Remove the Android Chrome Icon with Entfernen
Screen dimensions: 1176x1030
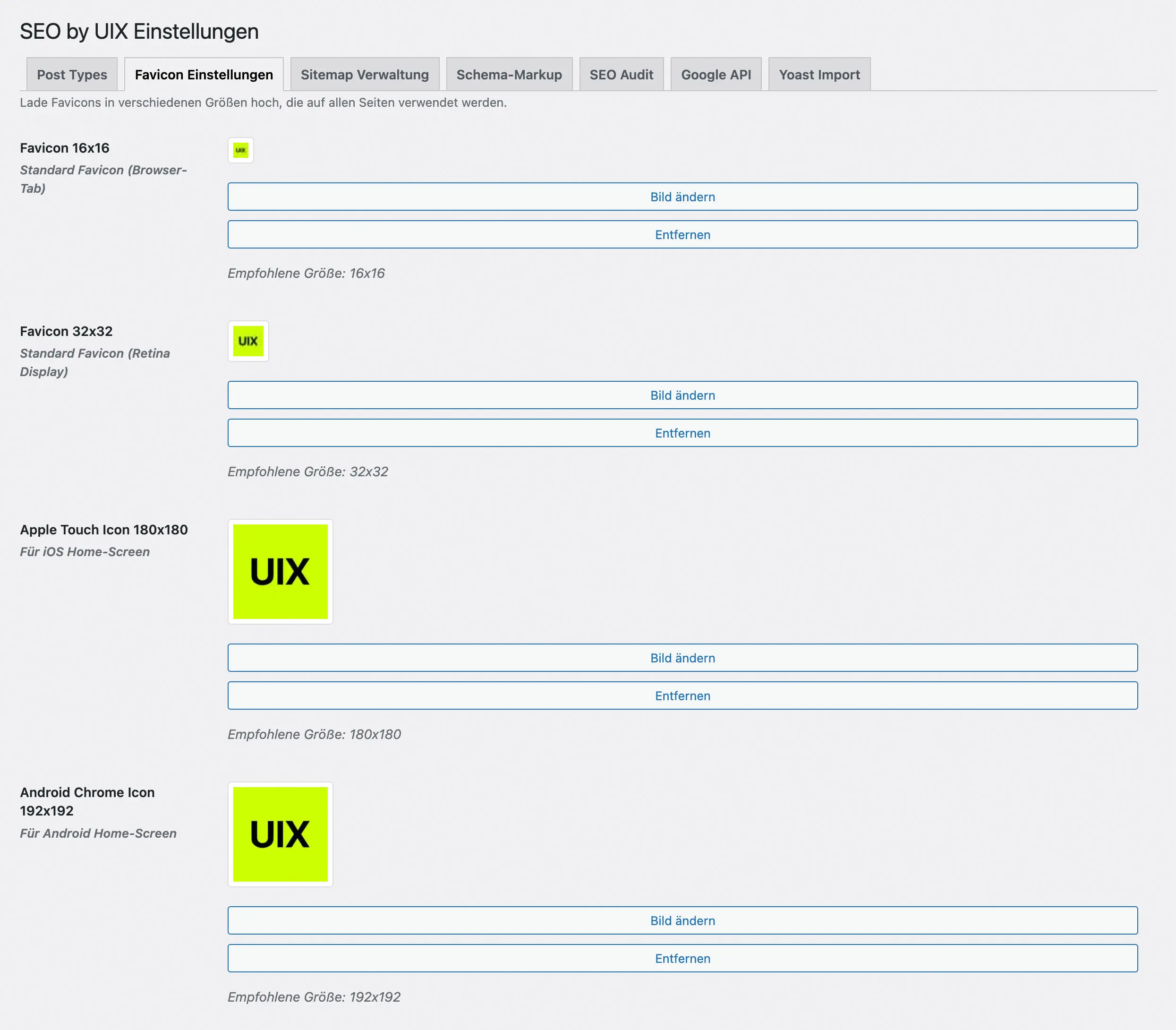682,958
